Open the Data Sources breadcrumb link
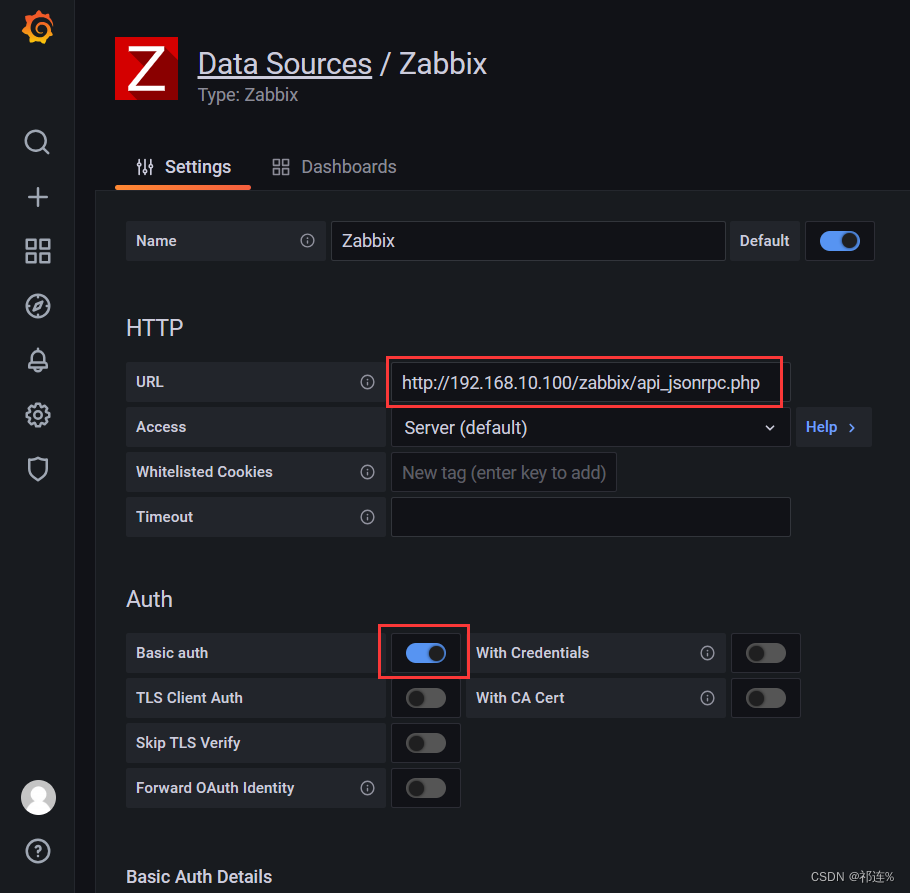Image resolution: width=910 pixels, height=893 pixels. [284, 63]
